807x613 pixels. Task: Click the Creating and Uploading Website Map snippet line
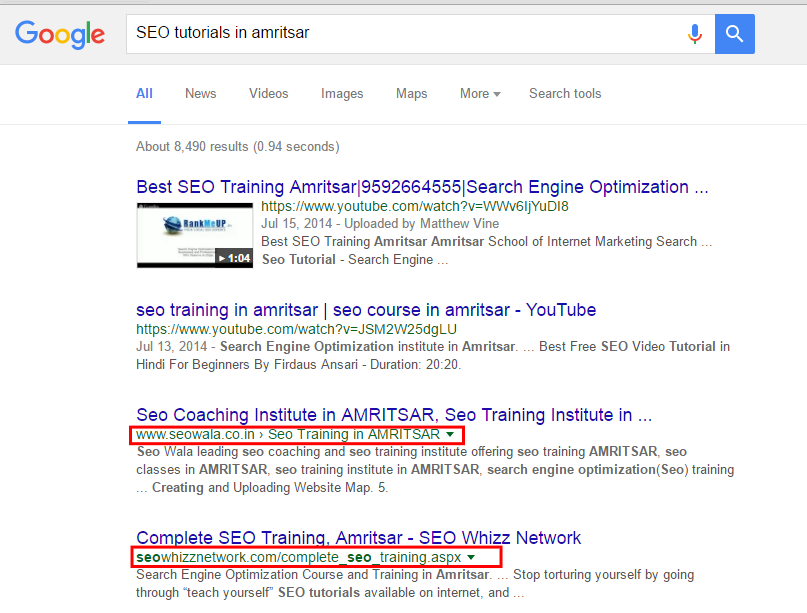[262, 487]
